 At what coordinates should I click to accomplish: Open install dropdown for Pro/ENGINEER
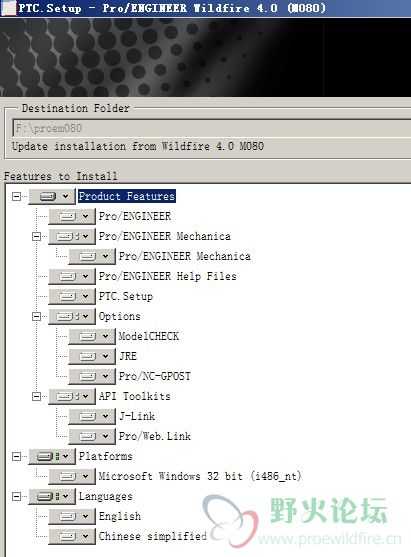tap(72, 216)
